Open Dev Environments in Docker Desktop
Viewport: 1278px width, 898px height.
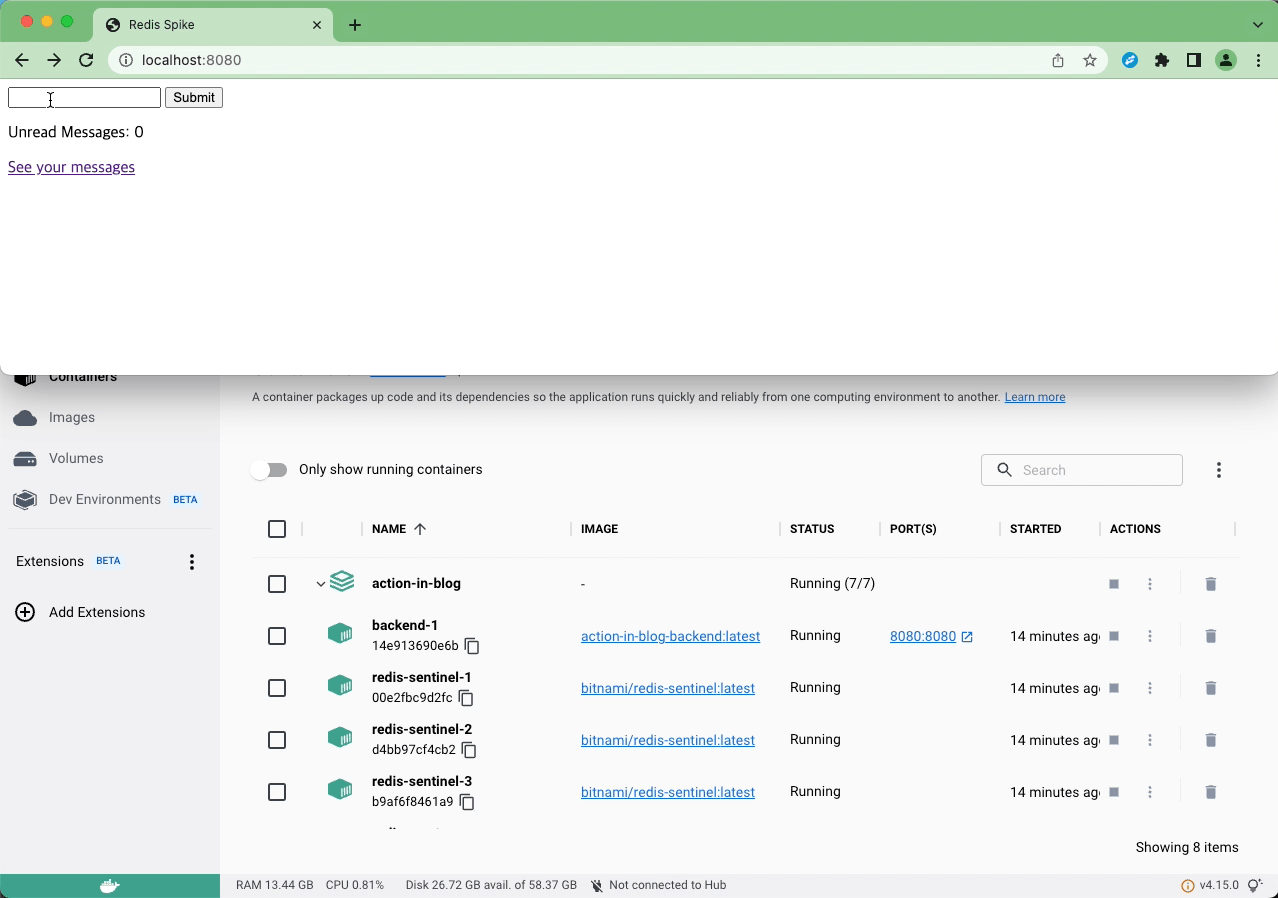(105, 499)
